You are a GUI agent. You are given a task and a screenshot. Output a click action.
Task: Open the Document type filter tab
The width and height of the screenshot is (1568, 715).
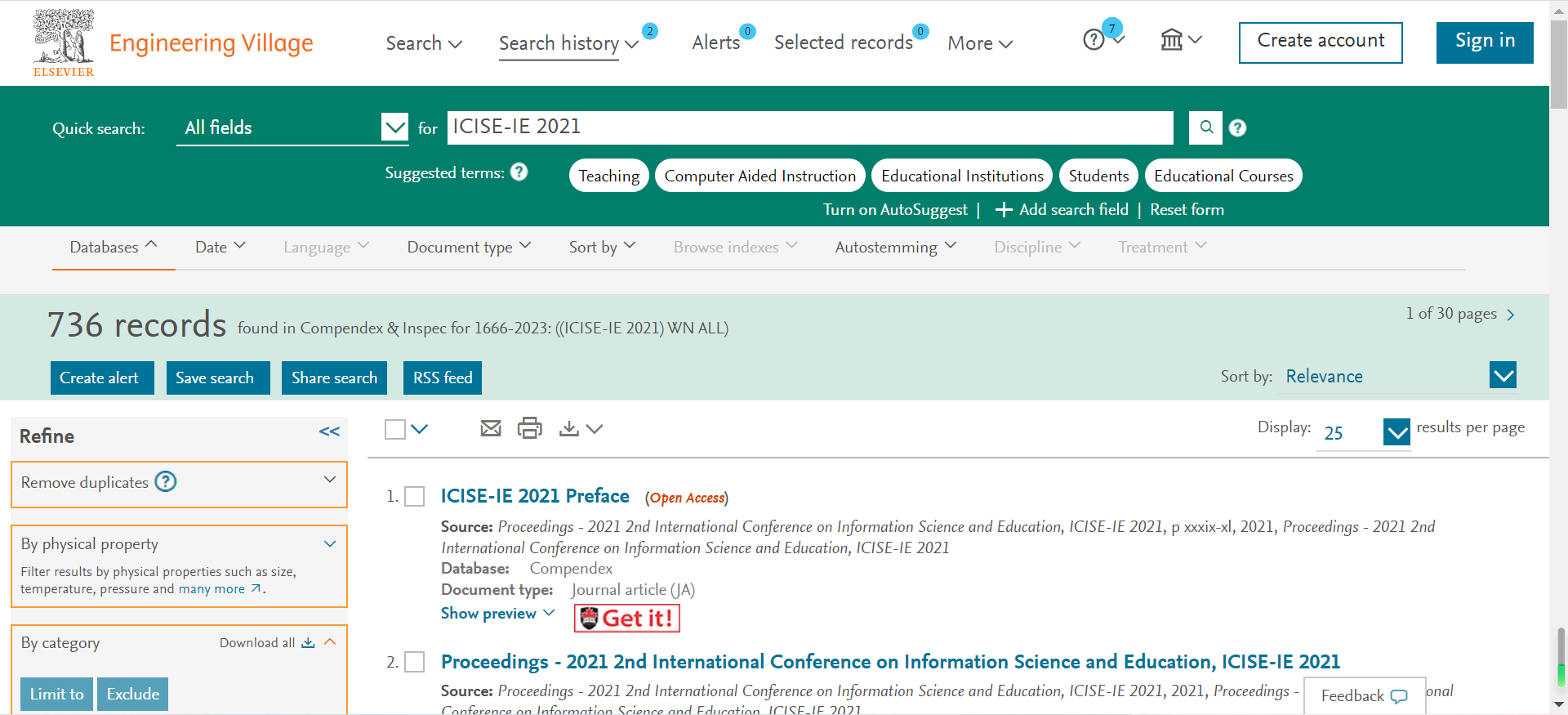tap(469, 247)
